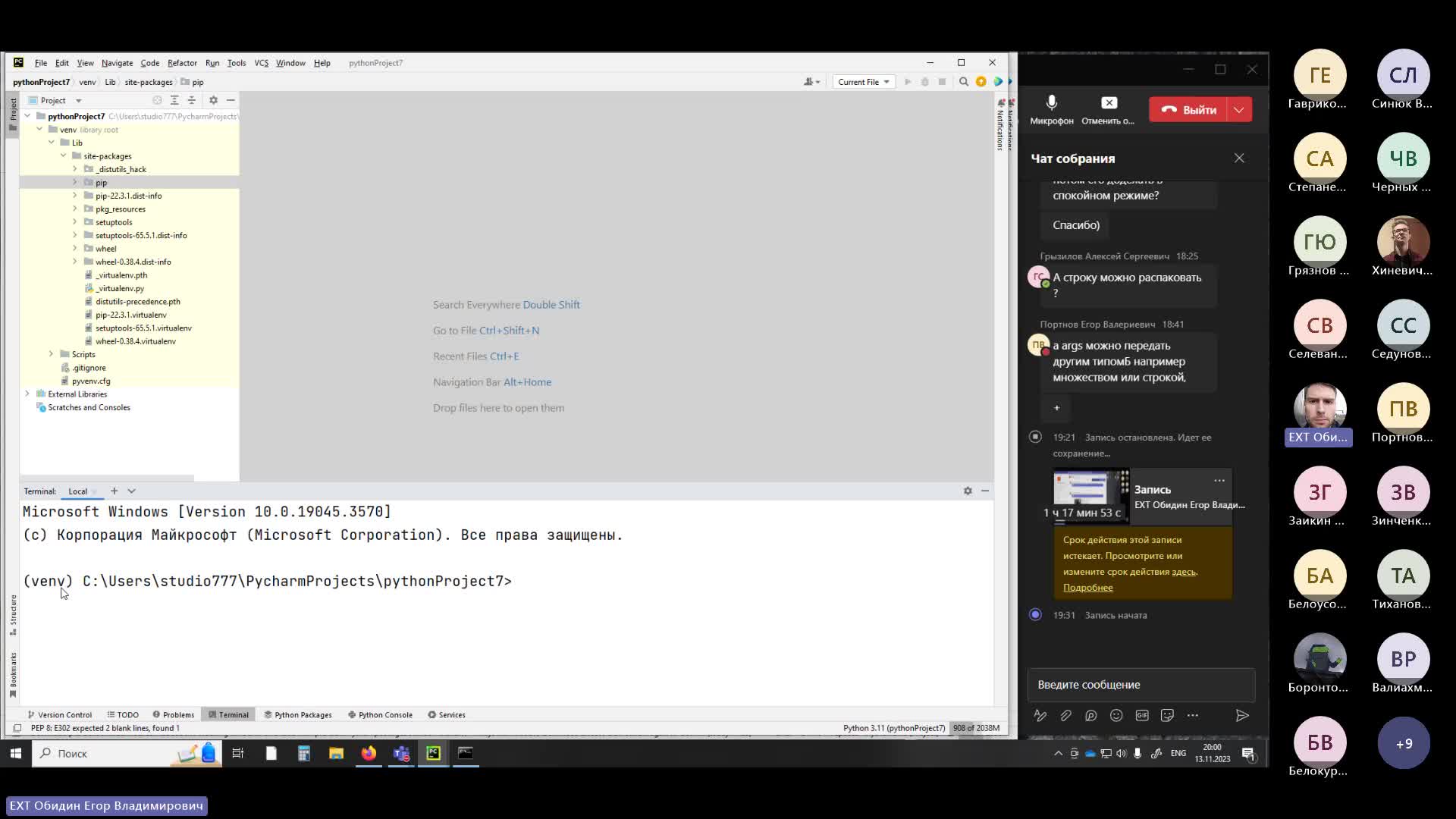Open the terminal tabs dropdown chevron
Viewport: 1456px width, 819px height.
pos(131,491)
